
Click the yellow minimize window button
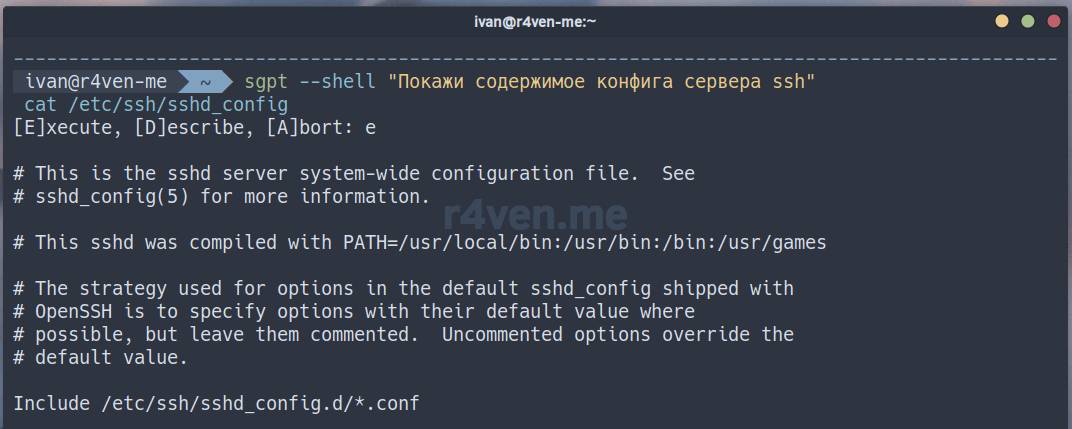[1002, 21]
